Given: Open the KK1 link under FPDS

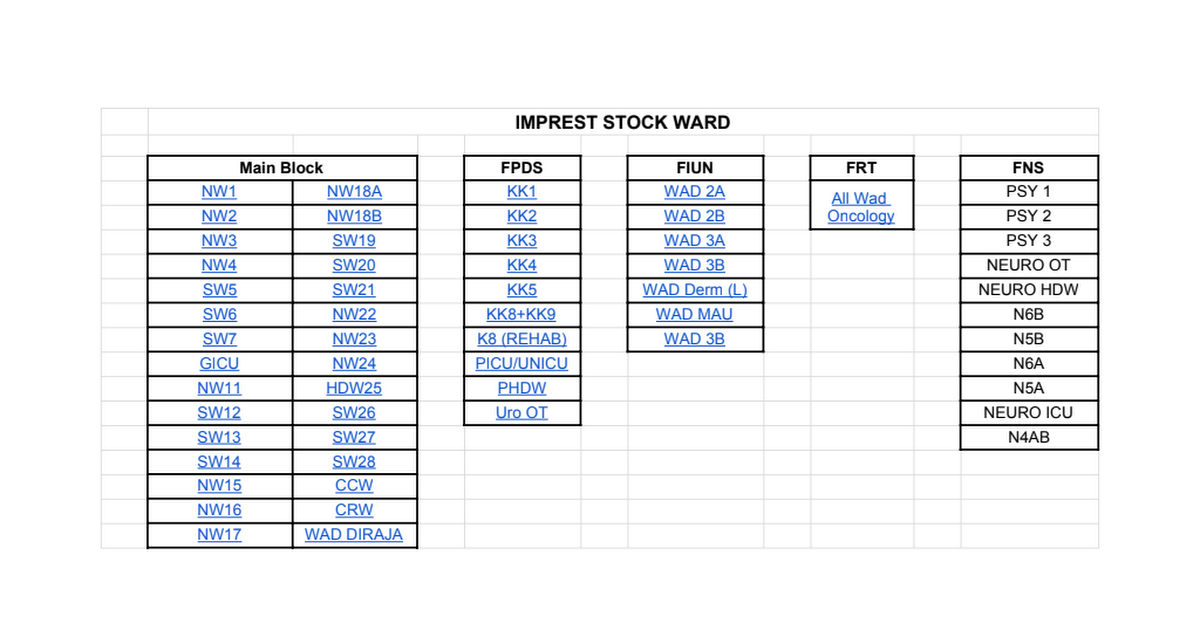Looking at the screenshot, I should tap(522, 192).
